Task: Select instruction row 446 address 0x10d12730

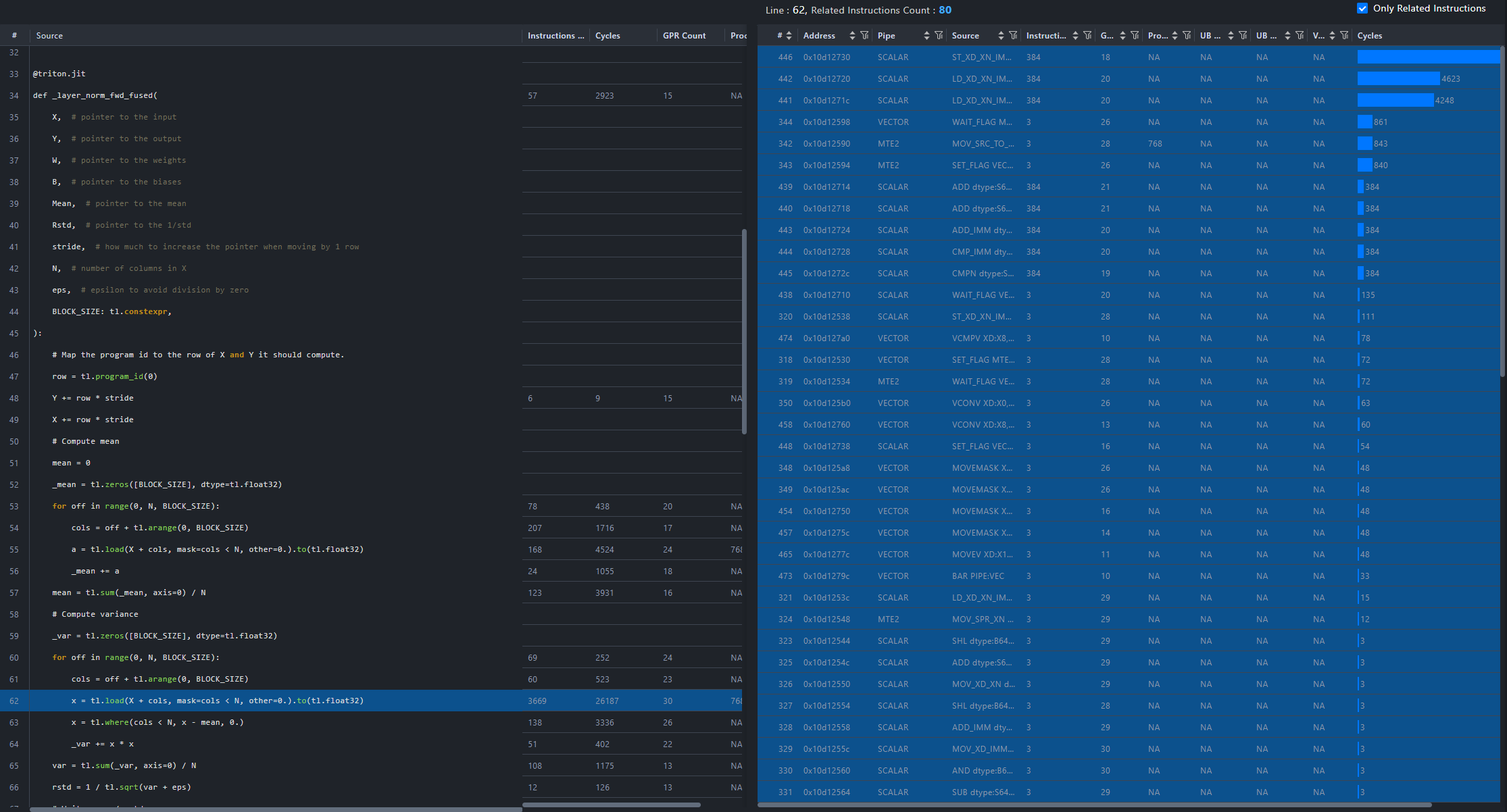Action: pos(1129,57)
